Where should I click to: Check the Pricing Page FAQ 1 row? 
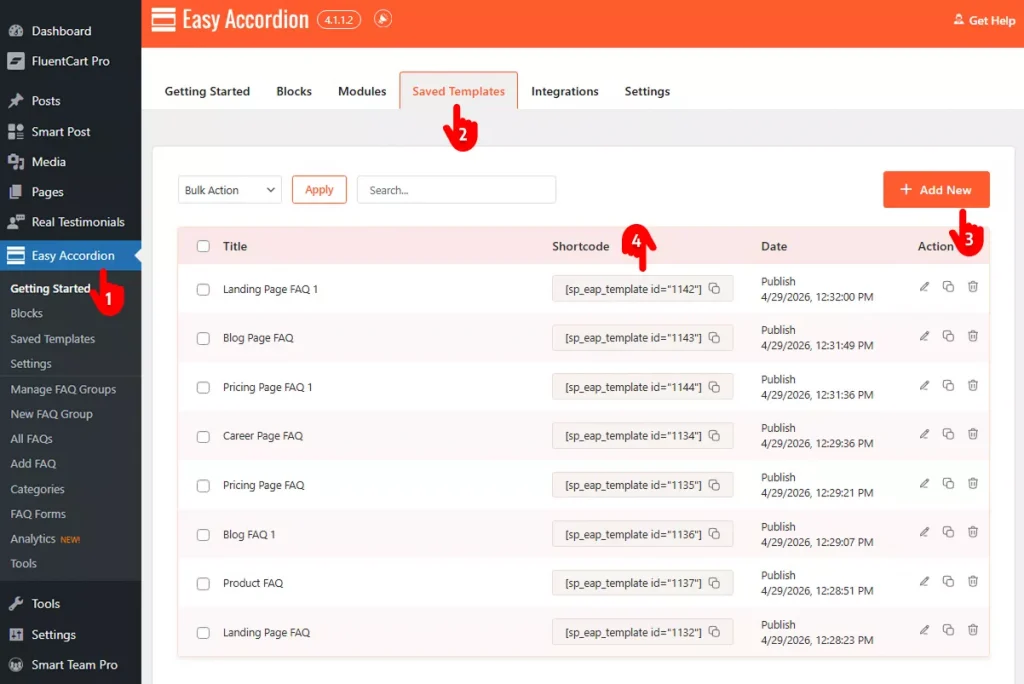click(x=203, y=387)
